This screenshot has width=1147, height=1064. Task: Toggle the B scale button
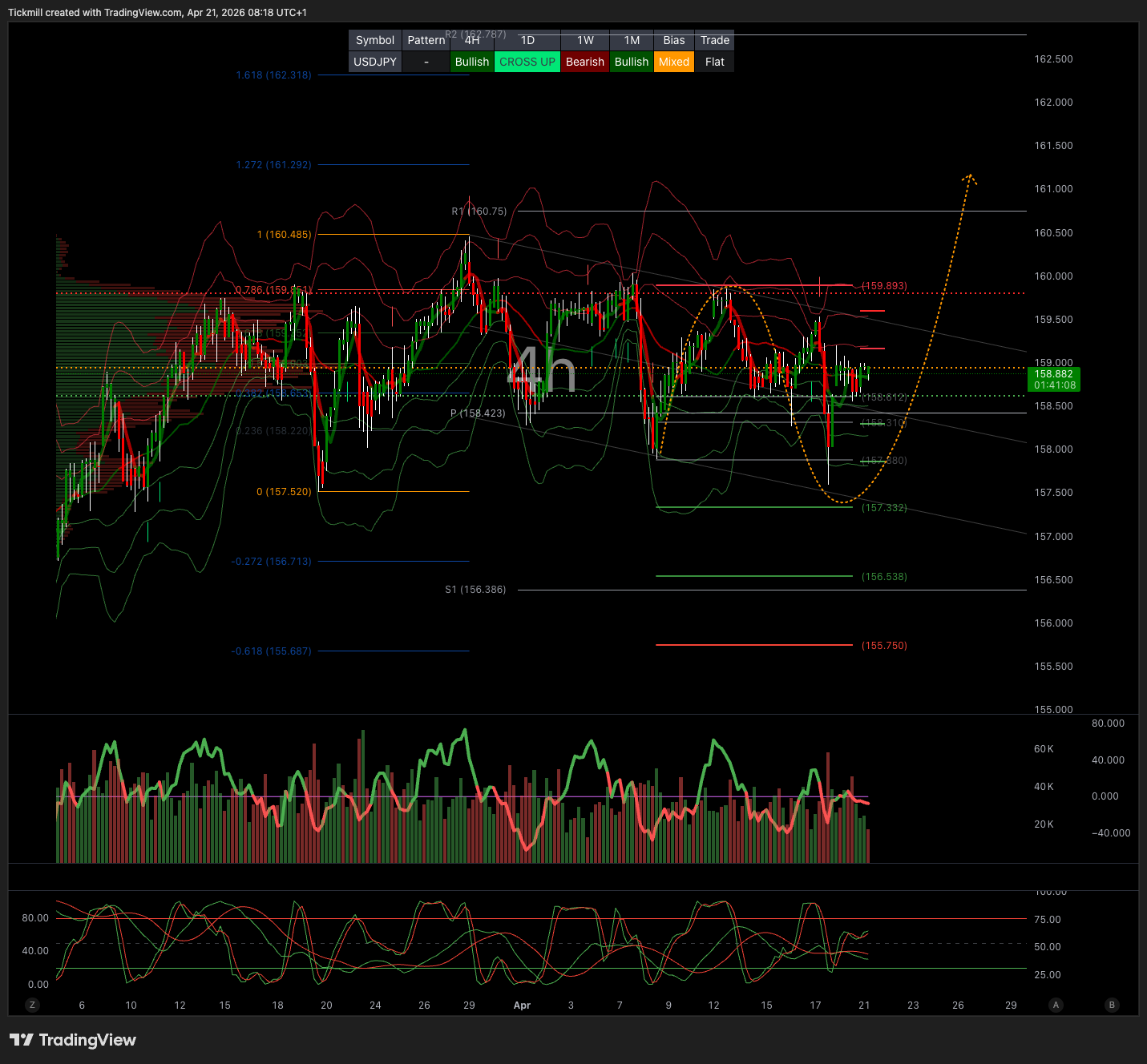[x=1112, y=1005]
